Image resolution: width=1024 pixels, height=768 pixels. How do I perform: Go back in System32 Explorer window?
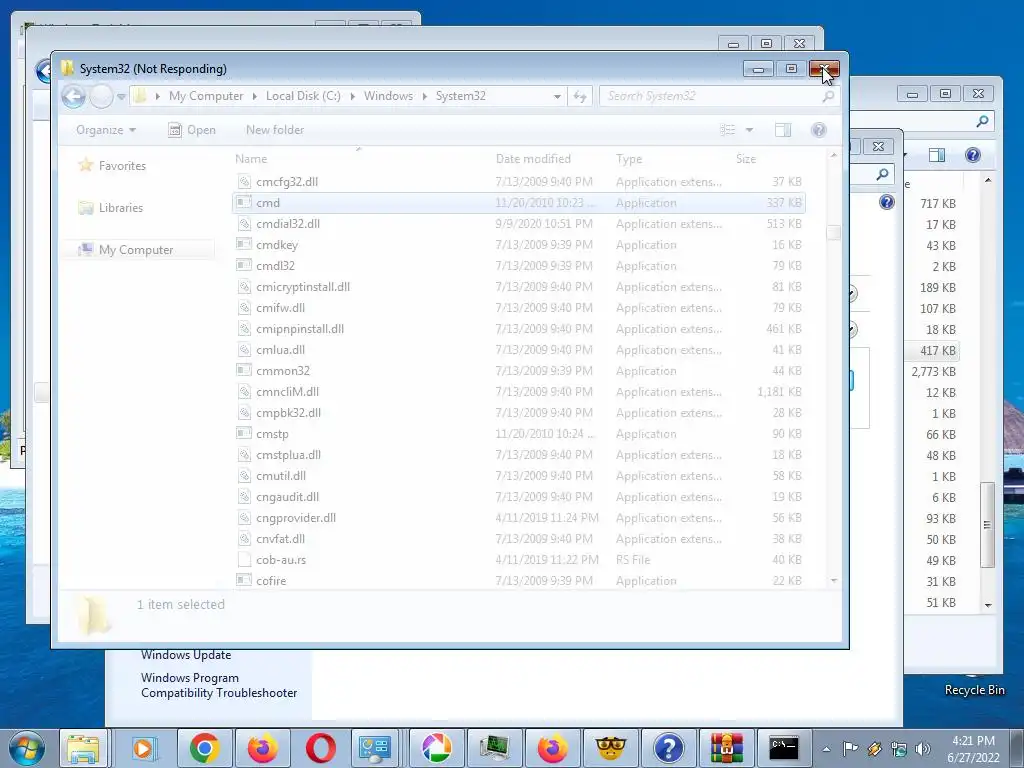(x=74, y=97)
